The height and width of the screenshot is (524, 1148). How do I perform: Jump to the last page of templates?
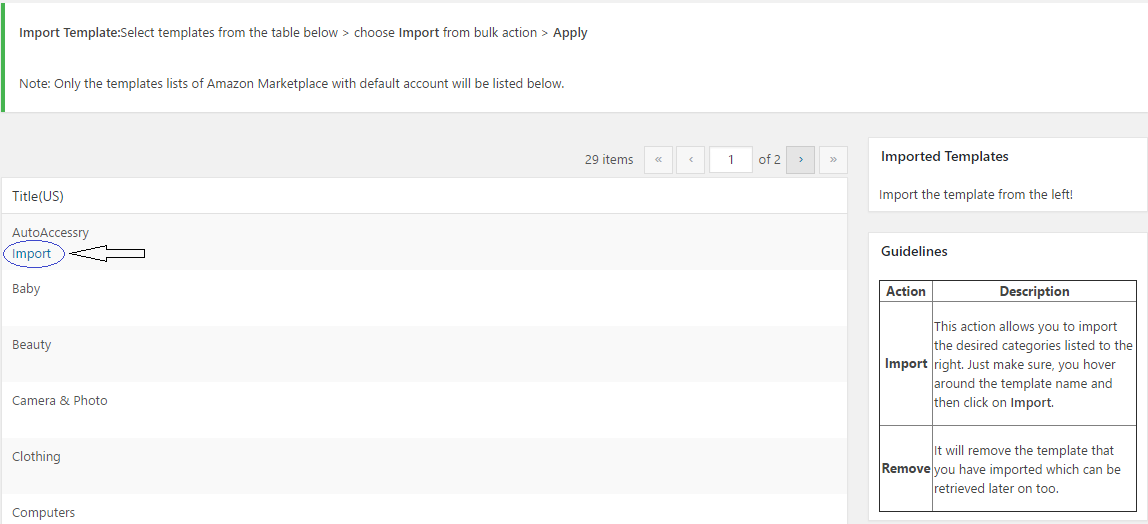(x=833, y=160)
